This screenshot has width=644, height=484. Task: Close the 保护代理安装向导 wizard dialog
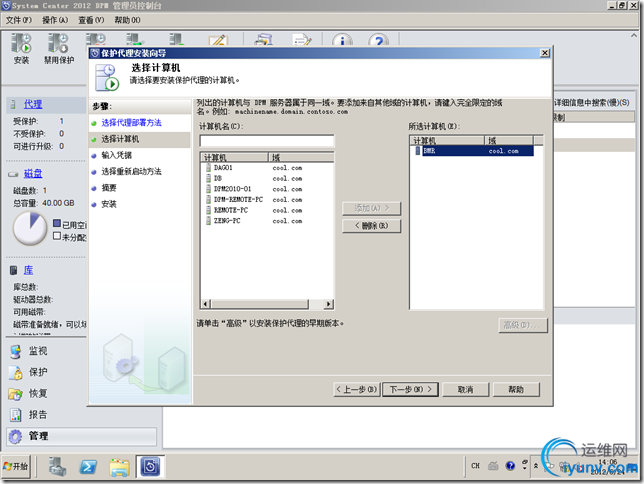(x=545, y=53)
